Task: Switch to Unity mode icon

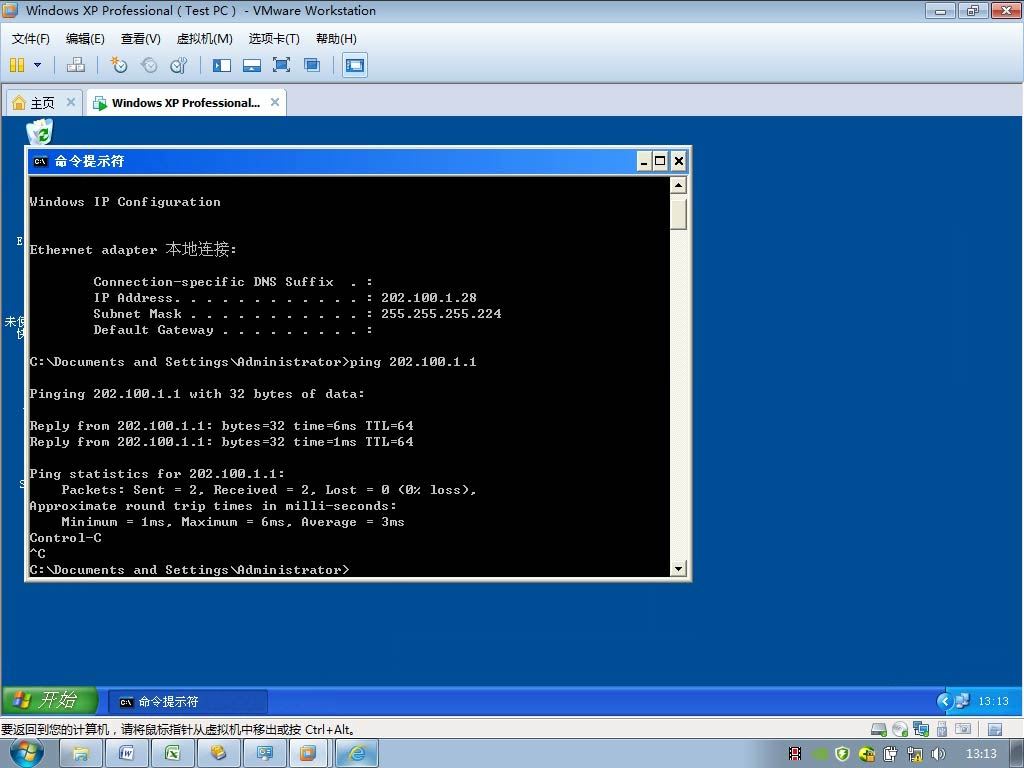Action: pos(312,65)
